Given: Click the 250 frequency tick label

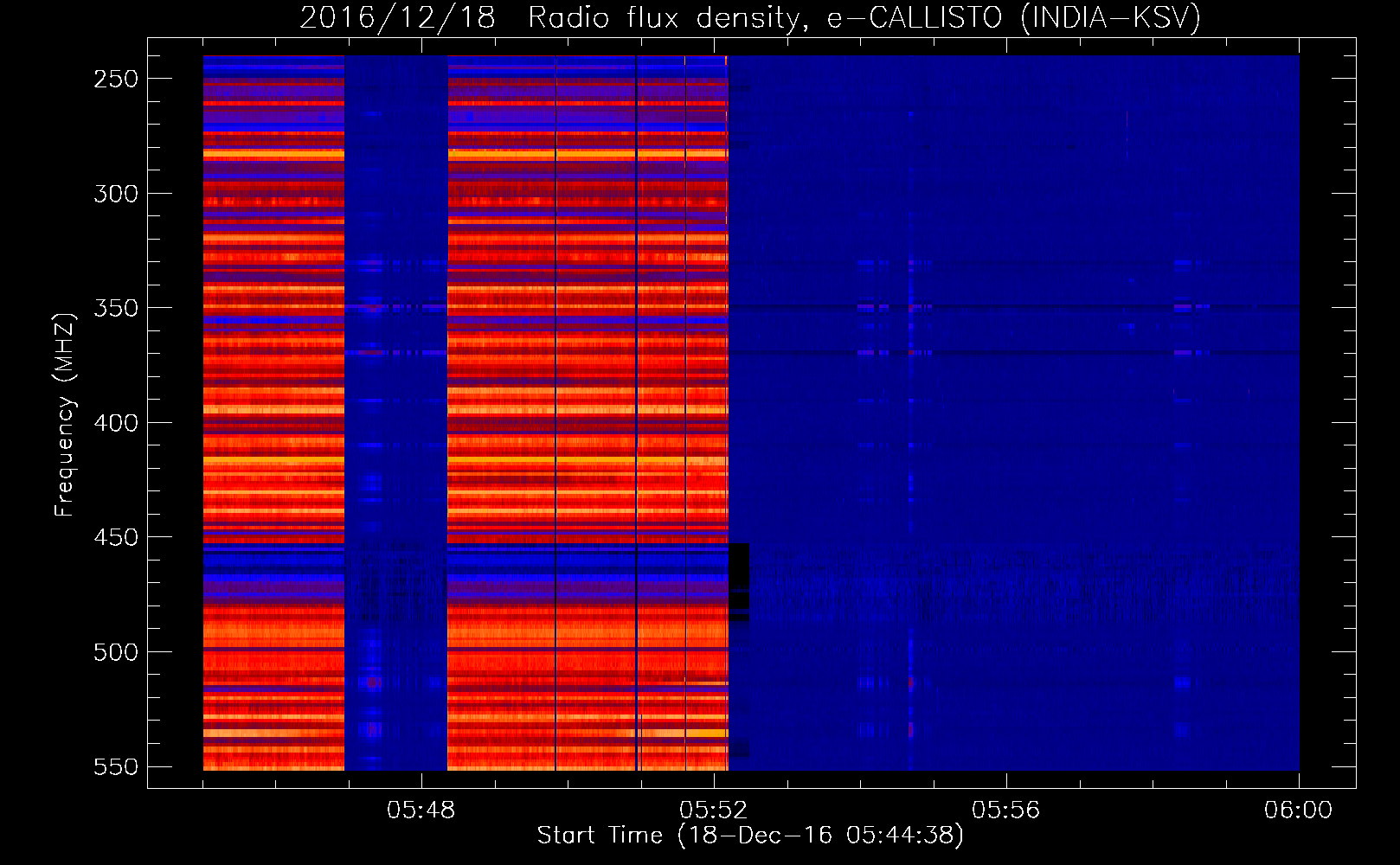Looking at the screenshot, I should click(116, 79).
